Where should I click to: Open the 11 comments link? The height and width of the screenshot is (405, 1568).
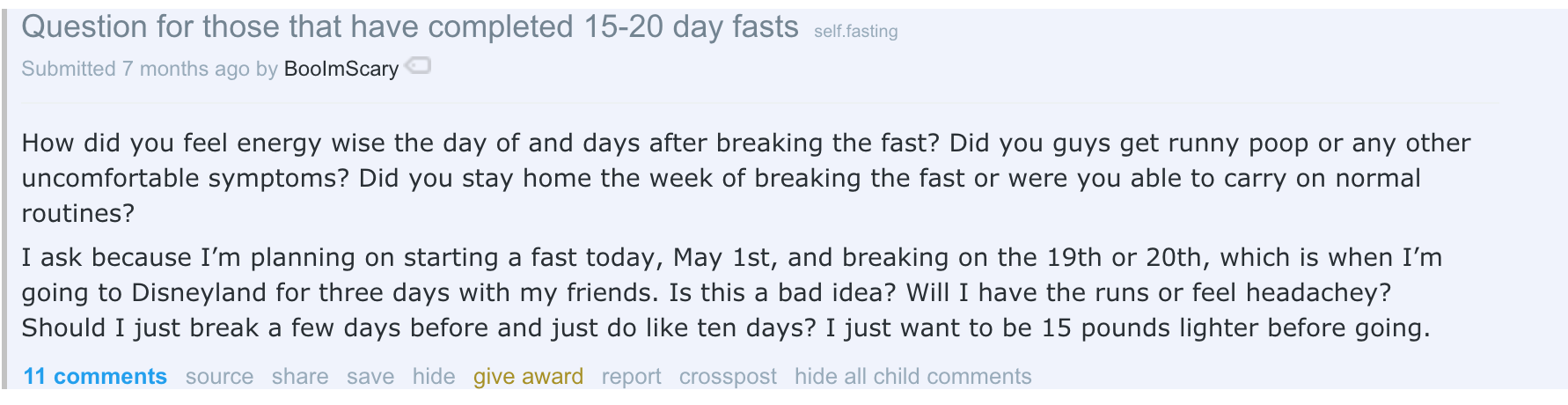(x=95, y=377)
